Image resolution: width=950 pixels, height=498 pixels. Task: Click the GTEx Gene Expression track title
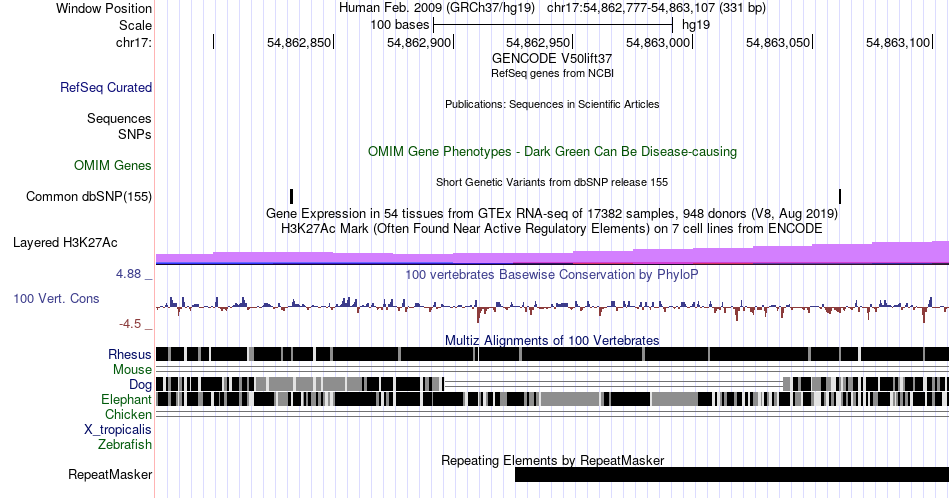coord(552,213)
